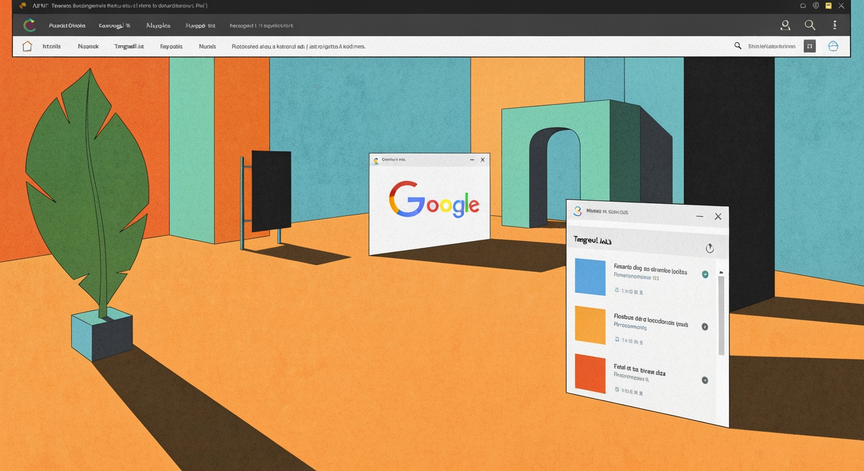Click the Google logo in the small window
864x471 pixels.
(x=434, y=201)
